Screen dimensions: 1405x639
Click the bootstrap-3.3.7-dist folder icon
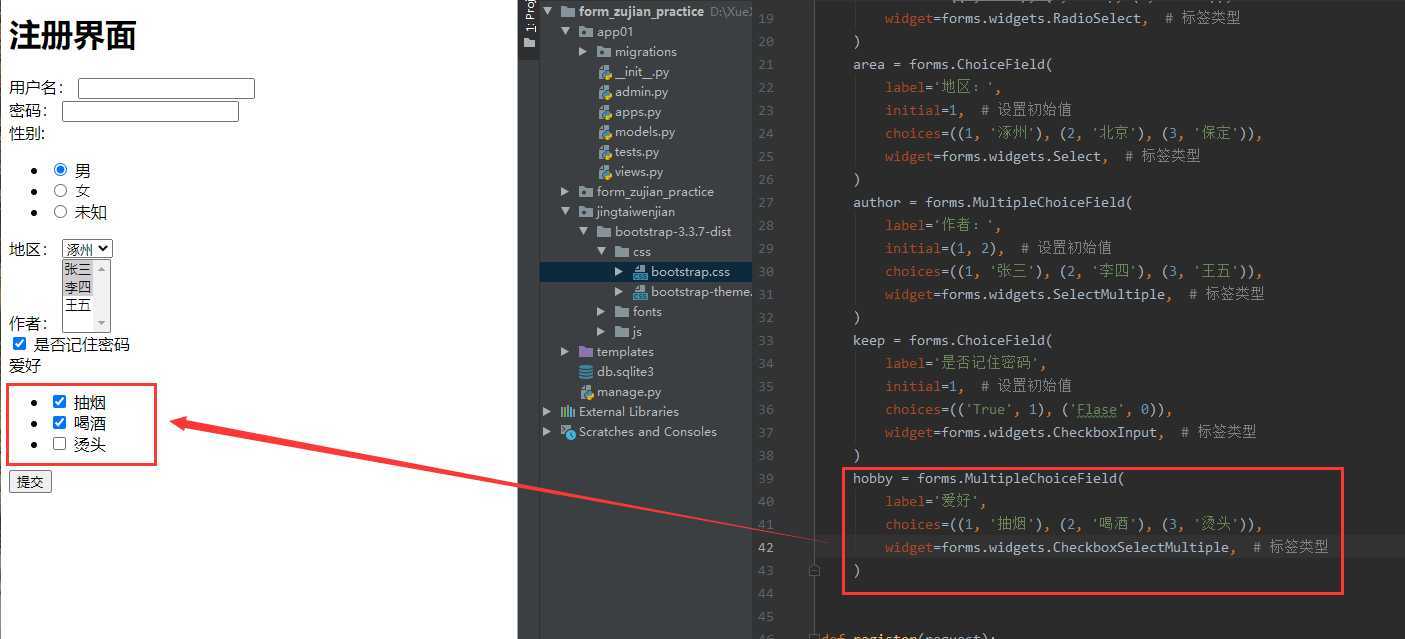point(604,232)
